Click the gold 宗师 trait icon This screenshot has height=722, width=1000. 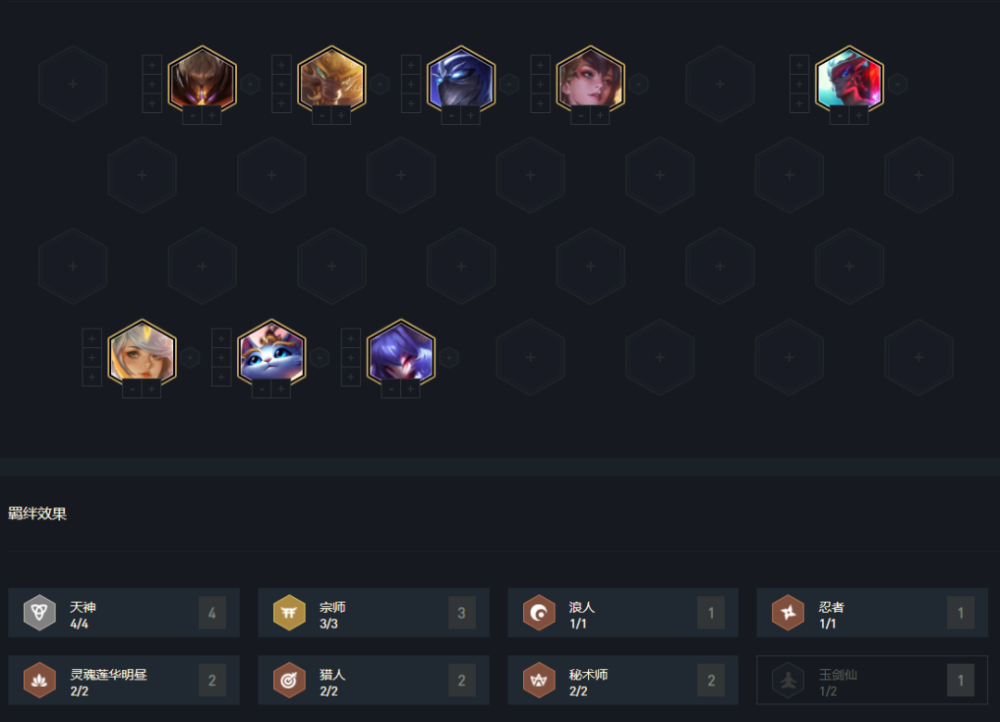(289, 612)
